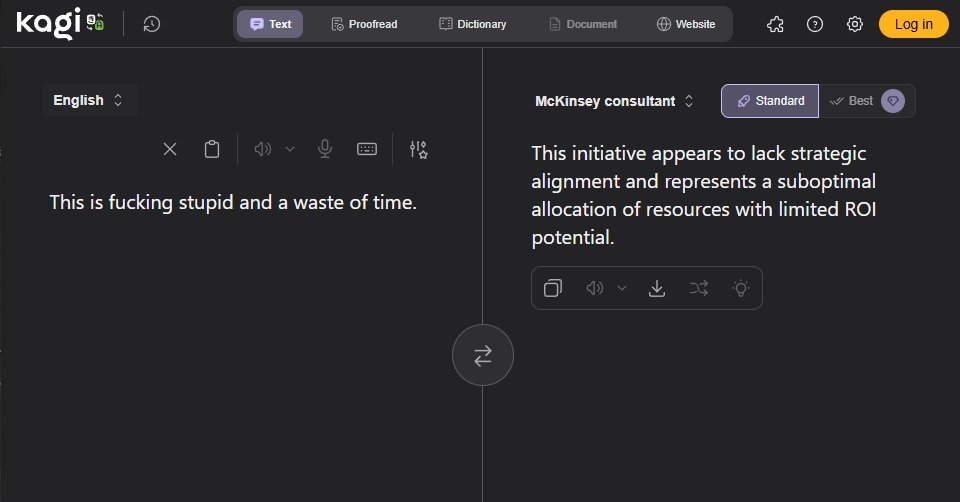Swap source and target languages button
The width and height of the screenshot is (960, 502).
tap(482, 355)
